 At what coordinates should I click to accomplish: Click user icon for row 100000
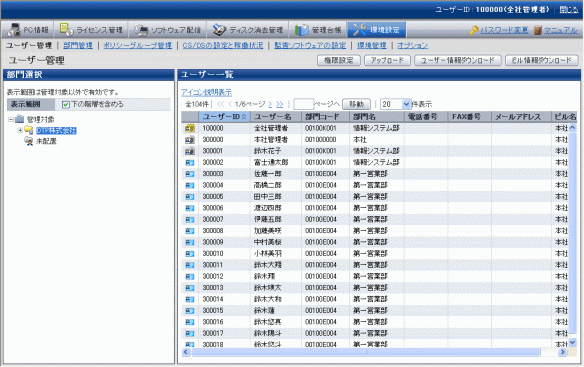[190, 129]
